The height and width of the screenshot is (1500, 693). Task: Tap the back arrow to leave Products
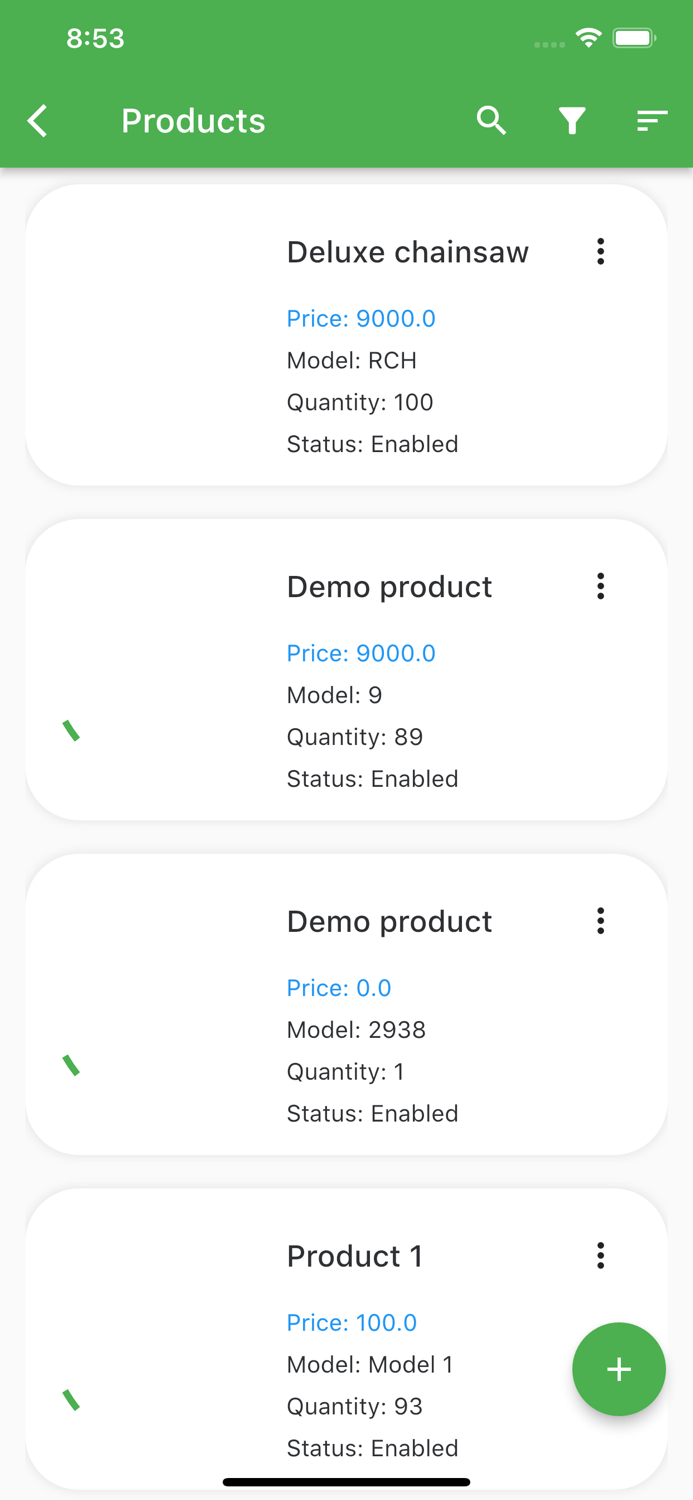tap(36, 120)
